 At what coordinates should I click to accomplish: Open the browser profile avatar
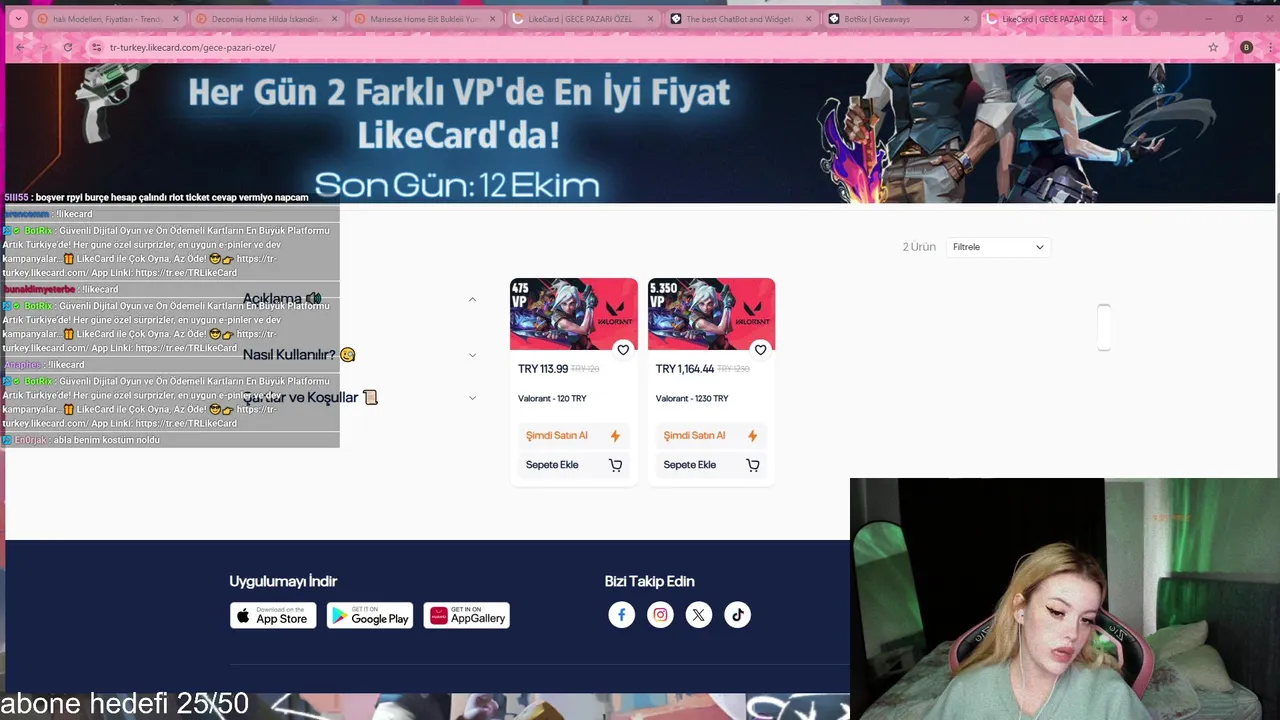coord(1246,47)
